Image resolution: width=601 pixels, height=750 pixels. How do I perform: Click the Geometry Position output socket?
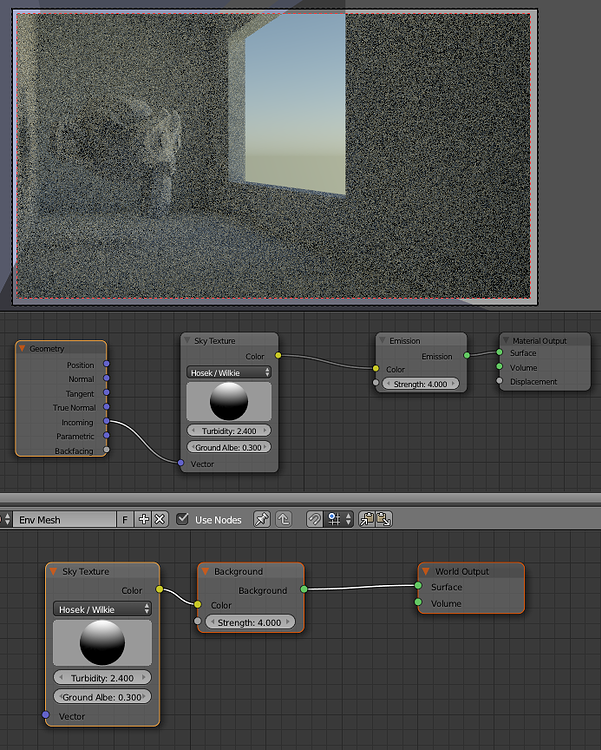coord(106,364)
